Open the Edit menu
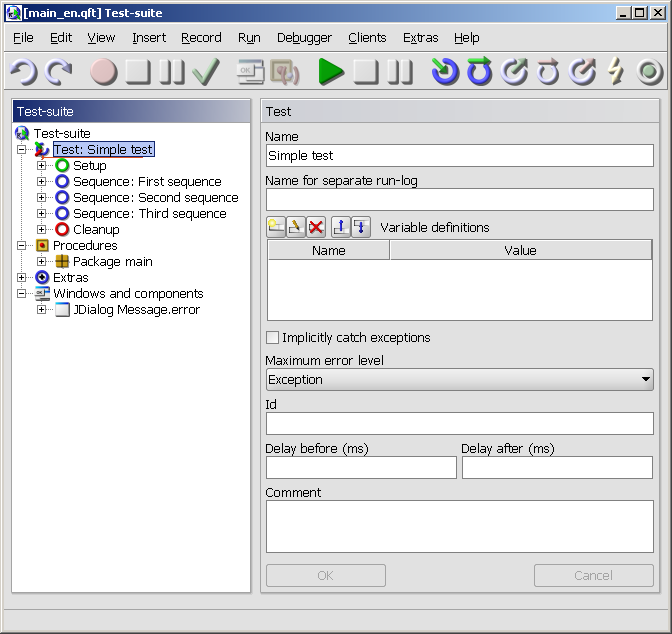Image resolution: width=672 pixels, height=634 pixels. [61, 38]
